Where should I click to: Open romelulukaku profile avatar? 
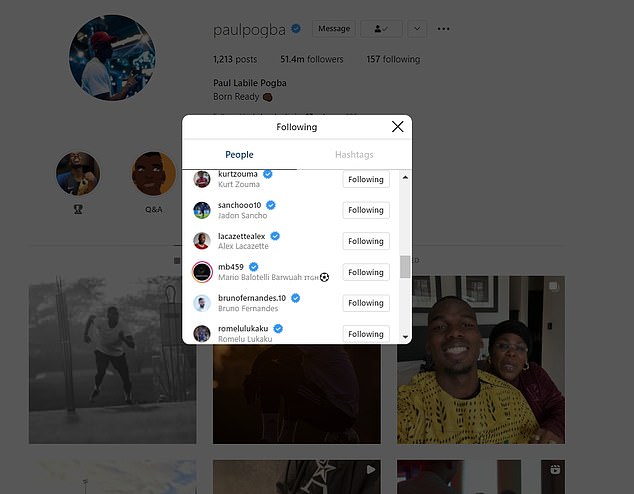tap(202, 334)
